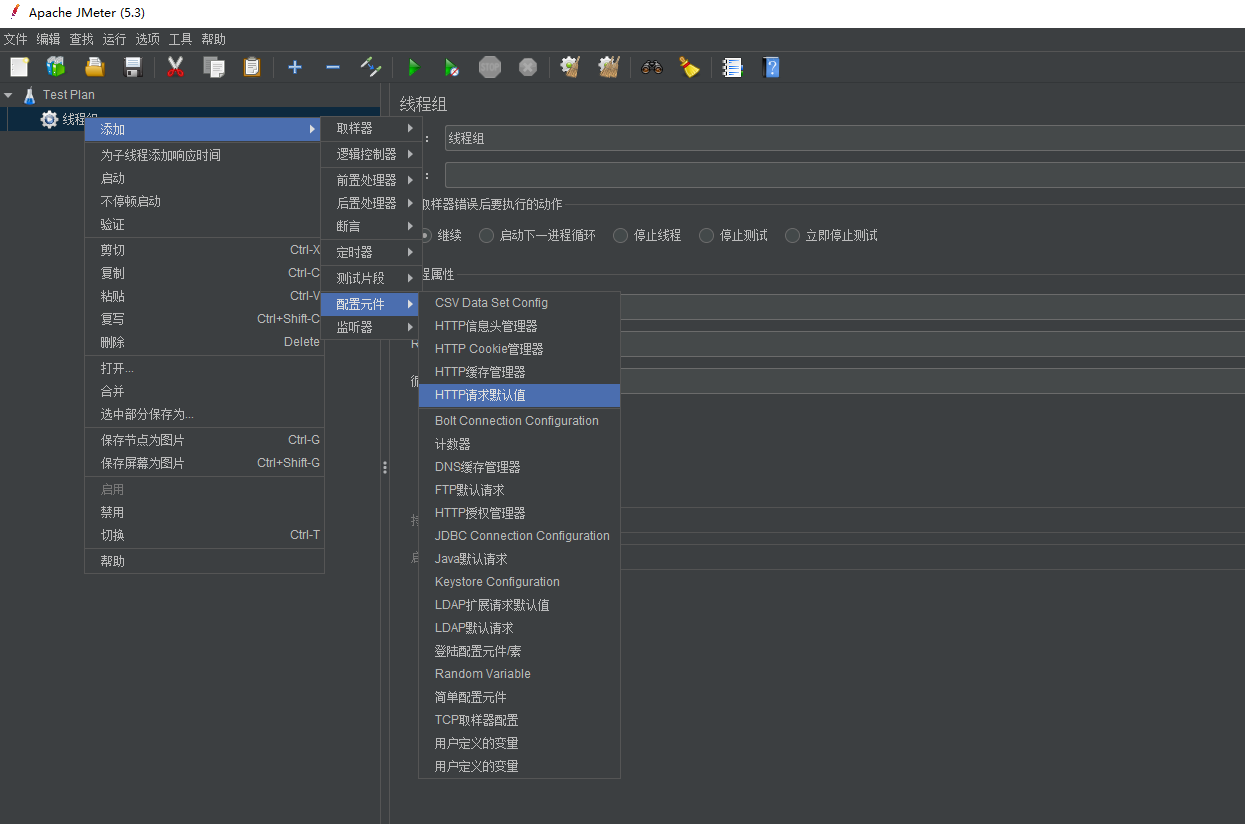Choose 剪切 in the context menu
The image size is (1245, 824).
pos(204,250)
